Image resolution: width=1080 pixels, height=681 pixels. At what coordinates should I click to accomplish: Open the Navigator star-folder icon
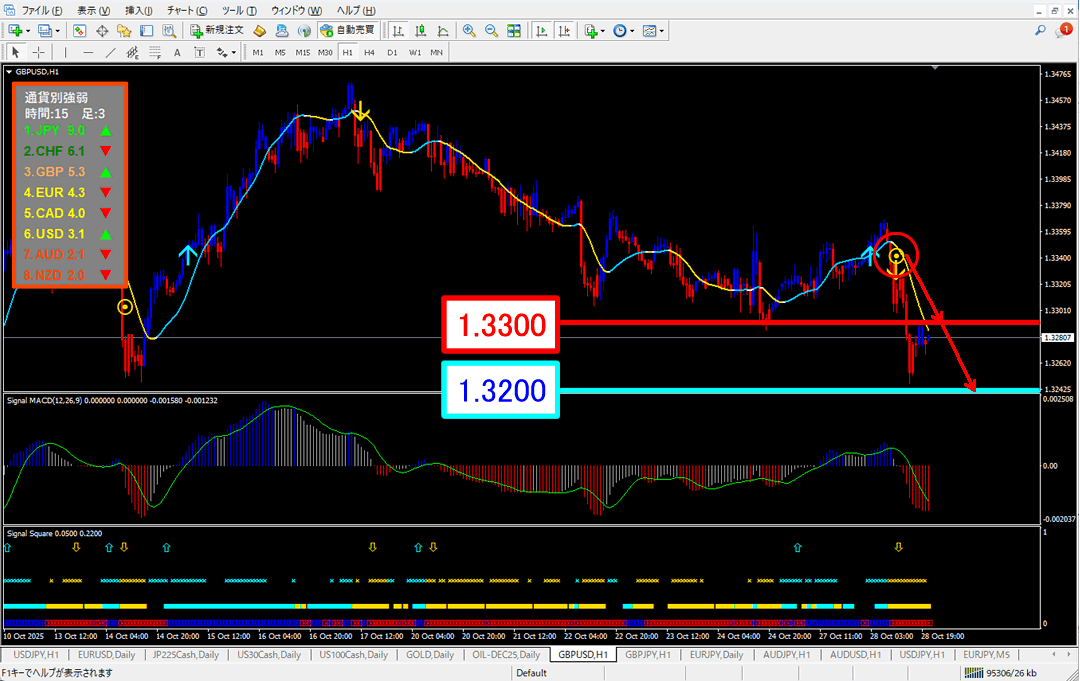click(124, 31)
